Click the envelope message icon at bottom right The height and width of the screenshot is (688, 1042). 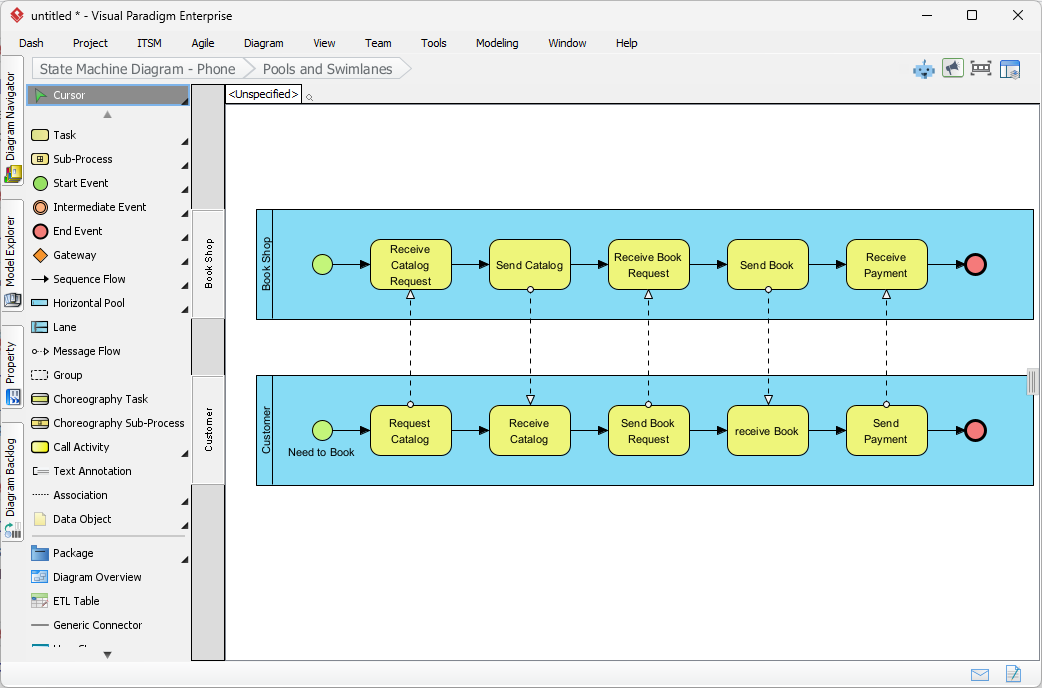(x=980, y=674)
